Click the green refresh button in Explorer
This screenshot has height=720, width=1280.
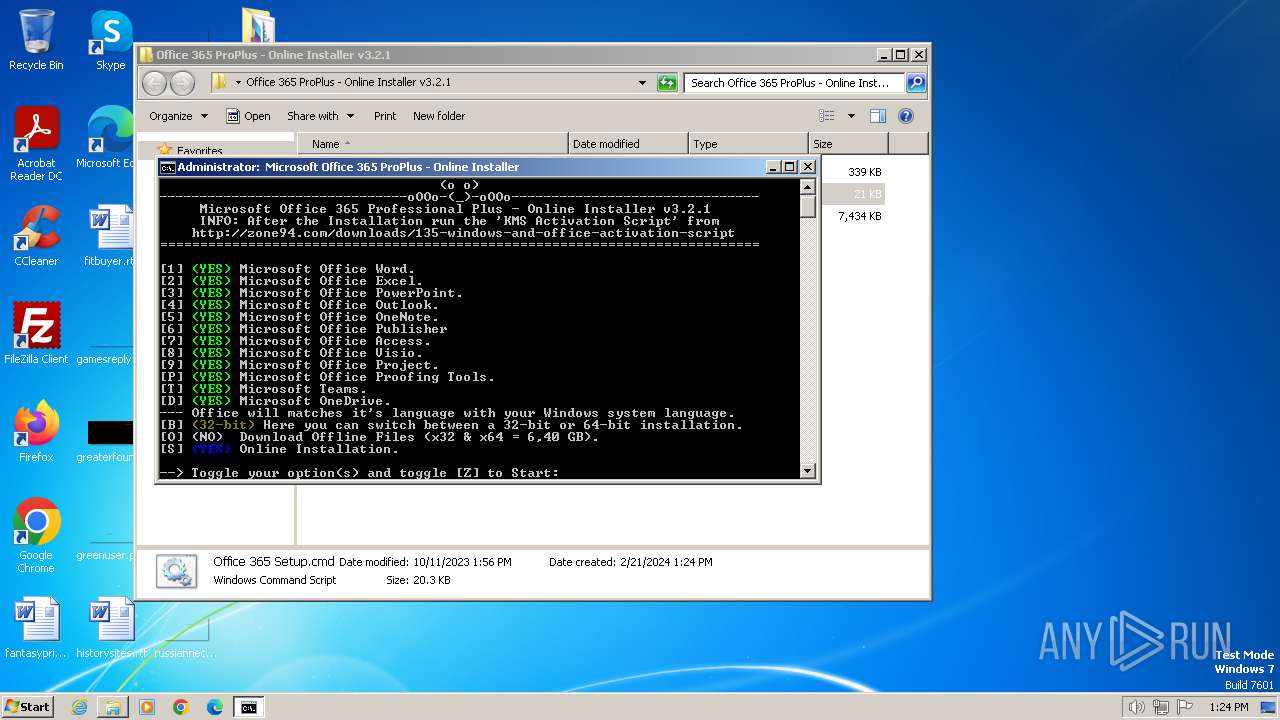coord(667,83)
